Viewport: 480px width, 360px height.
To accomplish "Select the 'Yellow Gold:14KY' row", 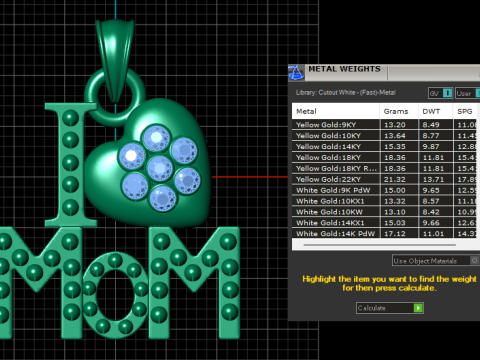I will 385,147.
